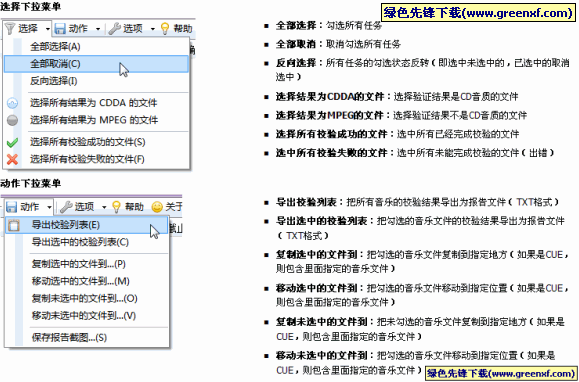Click the red cross icon in 选择 menu
This screenshot has height=382, width=579.
[x=13, y=159]
